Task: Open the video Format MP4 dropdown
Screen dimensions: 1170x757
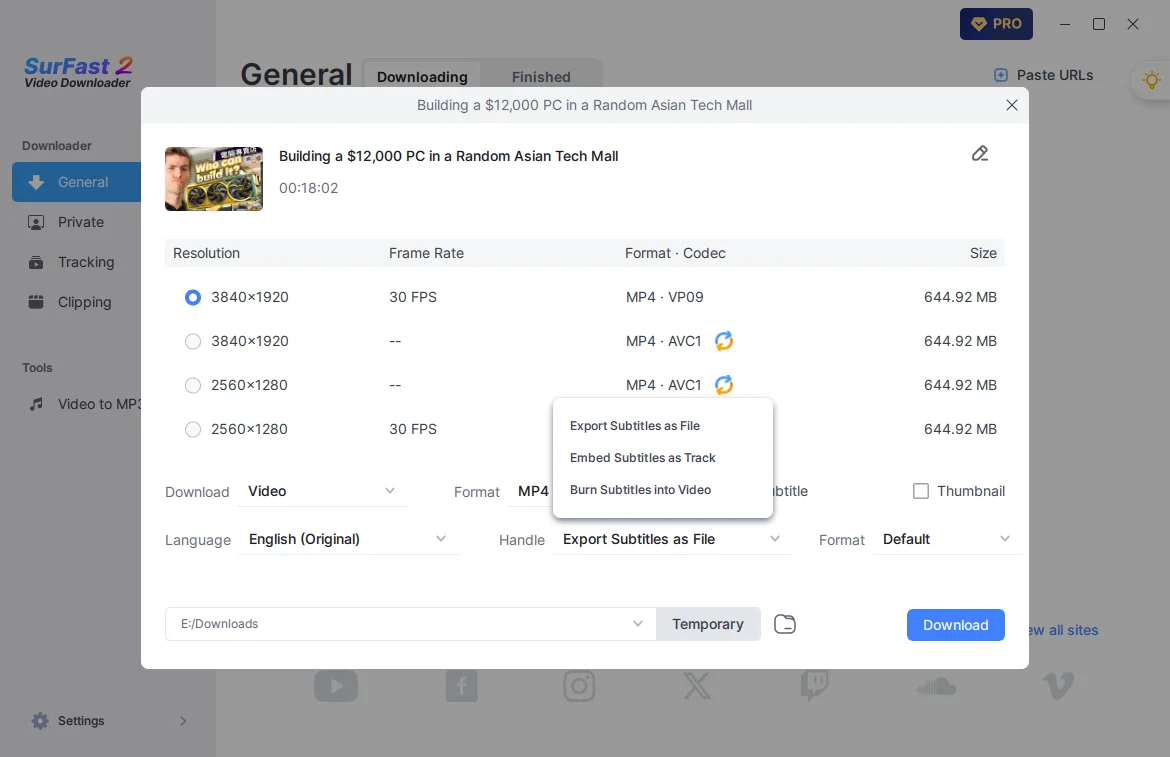Action: point(531,491)
